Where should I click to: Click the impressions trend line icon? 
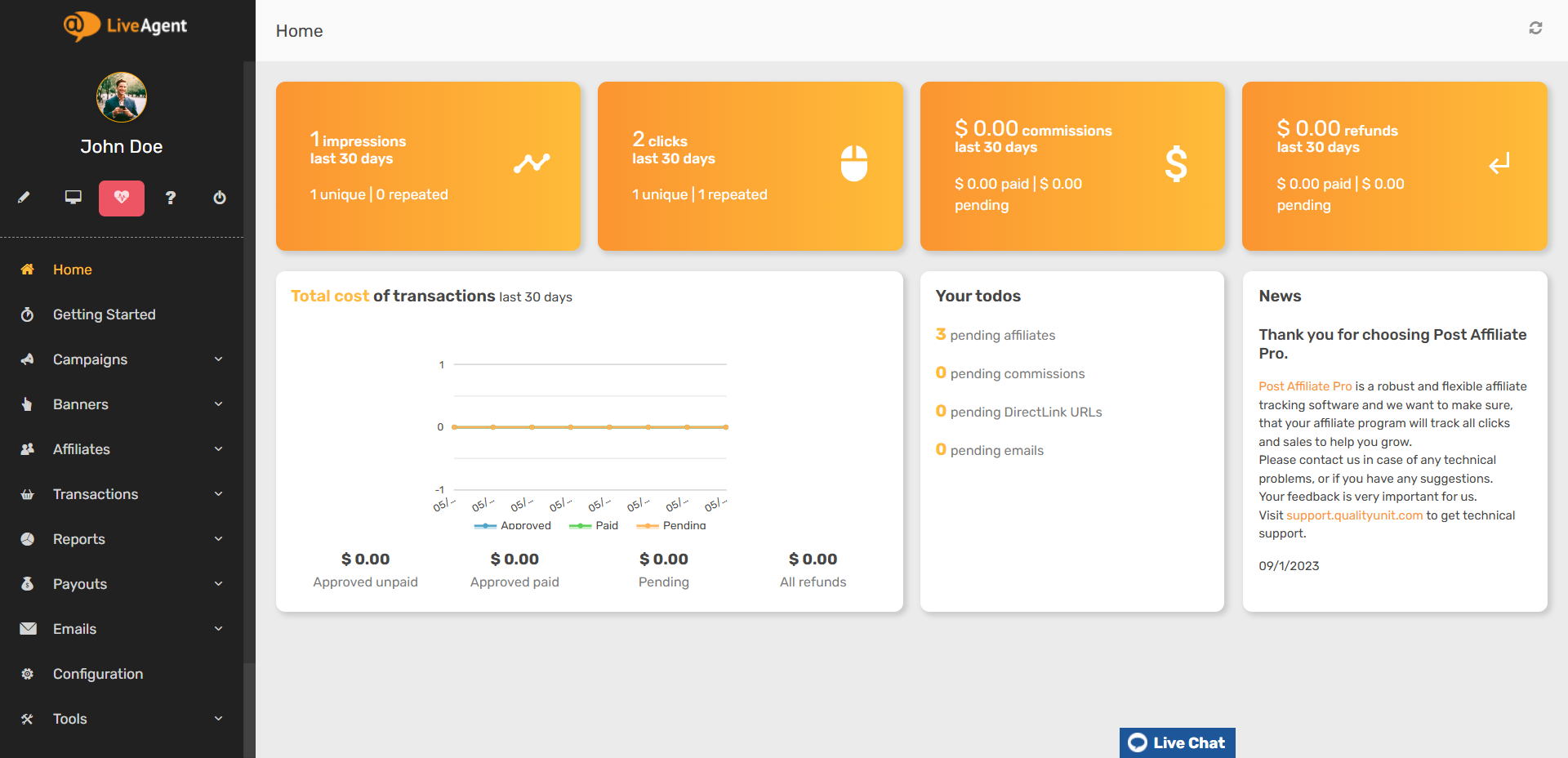point(532,163)
